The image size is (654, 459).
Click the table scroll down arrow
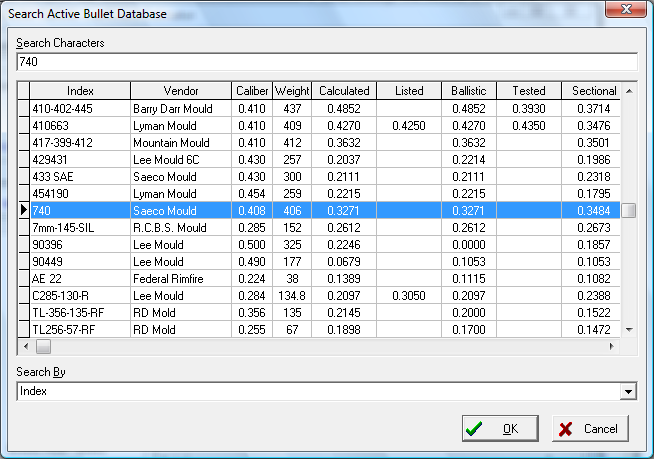tap(629, 330)
